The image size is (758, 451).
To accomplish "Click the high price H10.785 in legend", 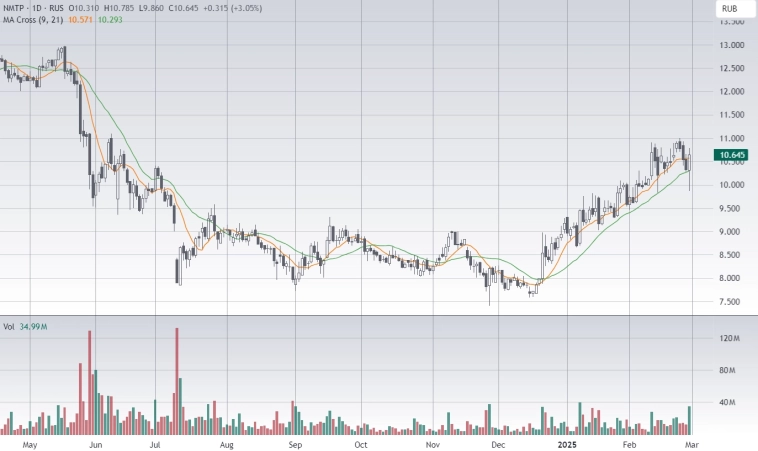I will 119,8.
